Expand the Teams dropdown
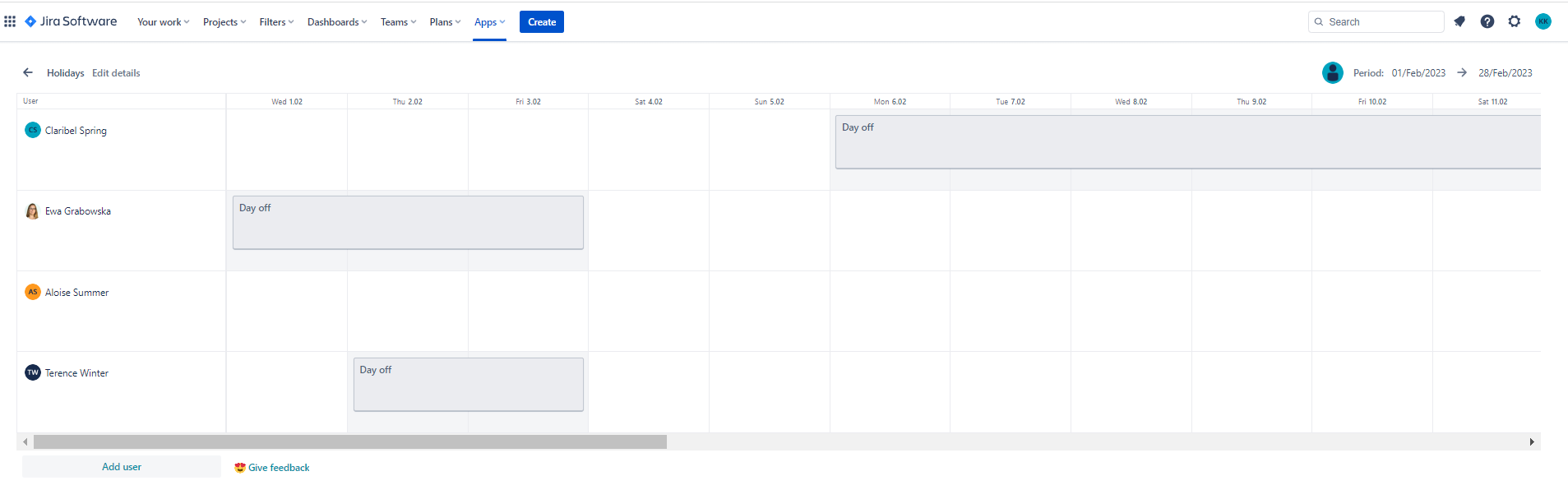 tap(398, 22)
